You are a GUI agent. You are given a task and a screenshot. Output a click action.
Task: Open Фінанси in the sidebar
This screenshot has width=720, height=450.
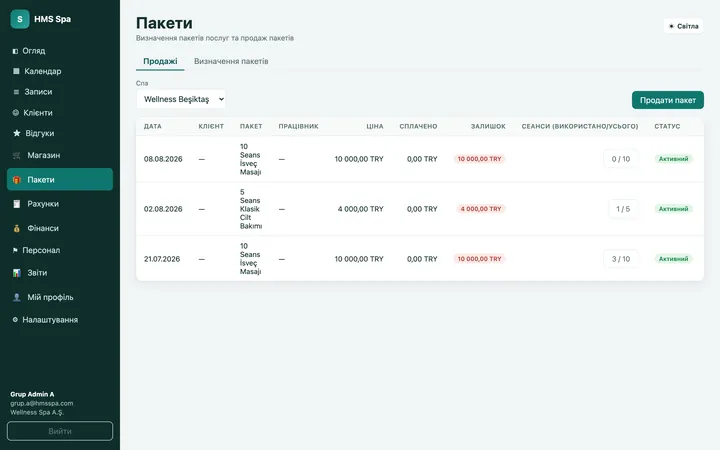tap(60, 228)
